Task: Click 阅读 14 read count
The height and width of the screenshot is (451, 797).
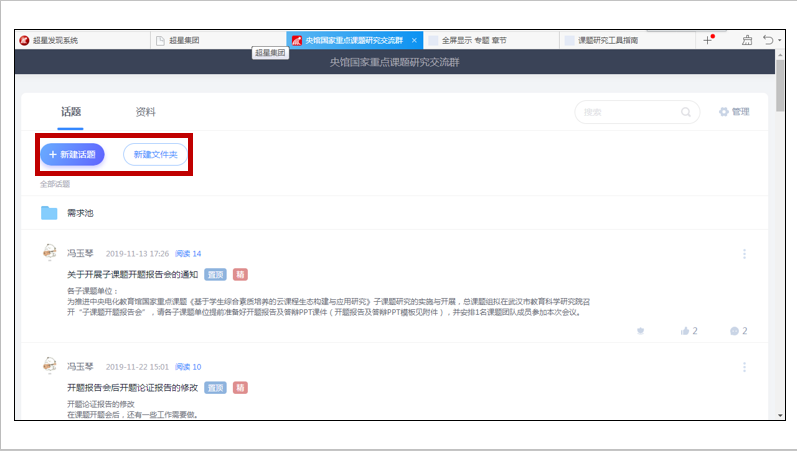Action: tap(188, 254)
